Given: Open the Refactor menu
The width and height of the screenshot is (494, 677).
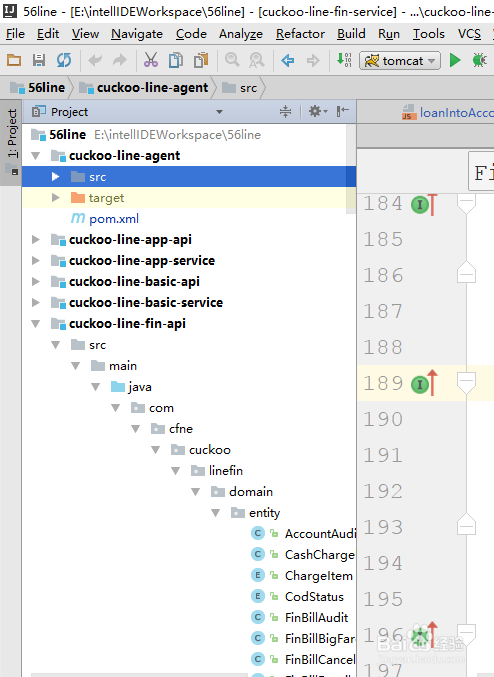Looking at the screenshot, I should pyautogui.click(x=301, y=34).
